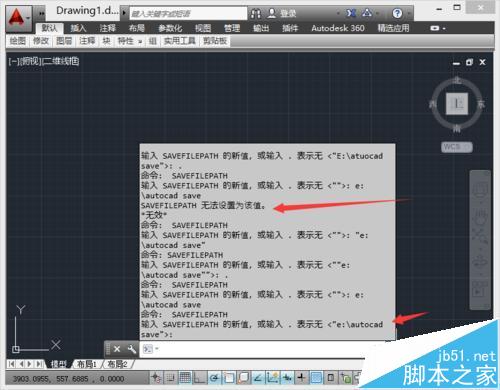Screen dimensions: 500x390
Task: Click the coordinates readout 3903.0955, 557.6885
Action: point(68,379)
